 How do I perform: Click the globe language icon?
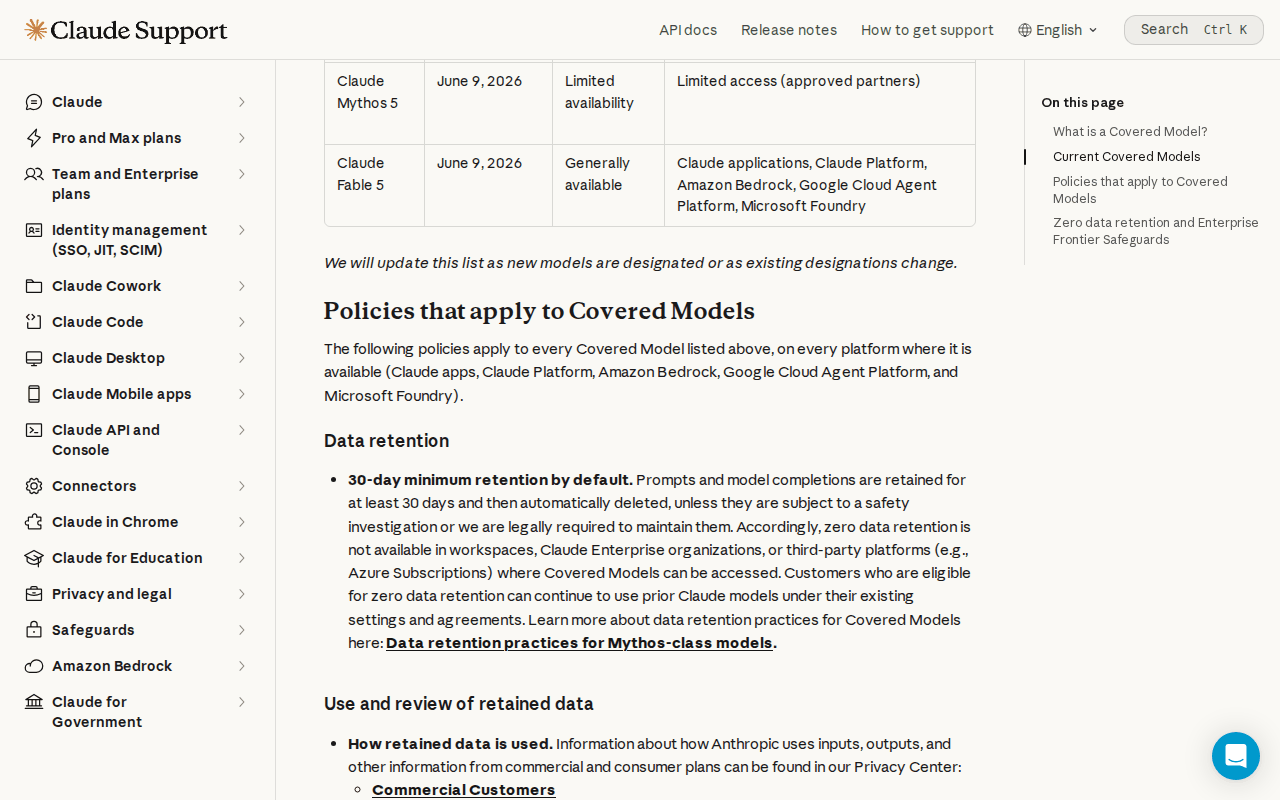point(1025,30)
